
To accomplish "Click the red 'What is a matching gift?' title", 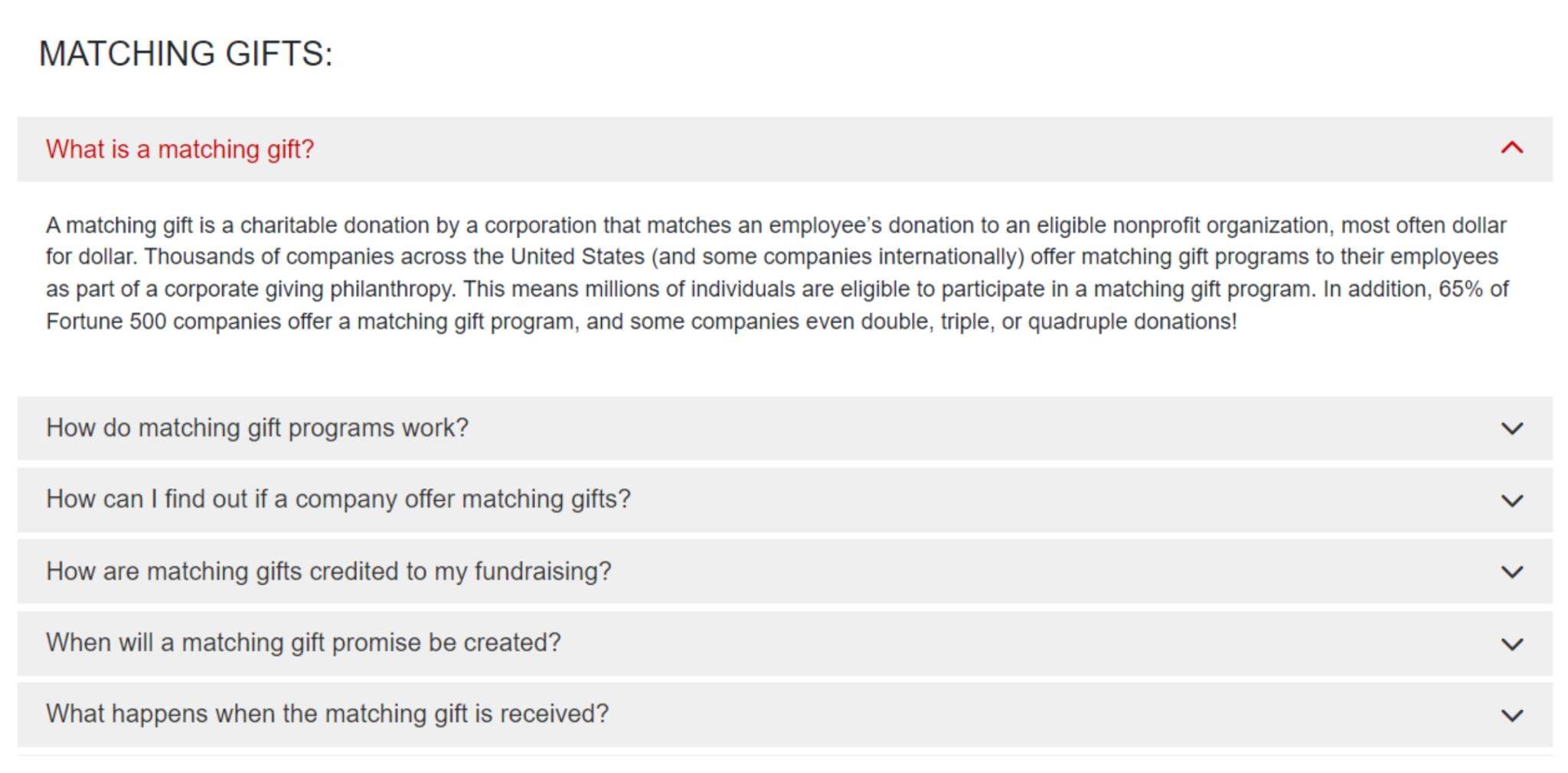I will [x=180, y=149].
